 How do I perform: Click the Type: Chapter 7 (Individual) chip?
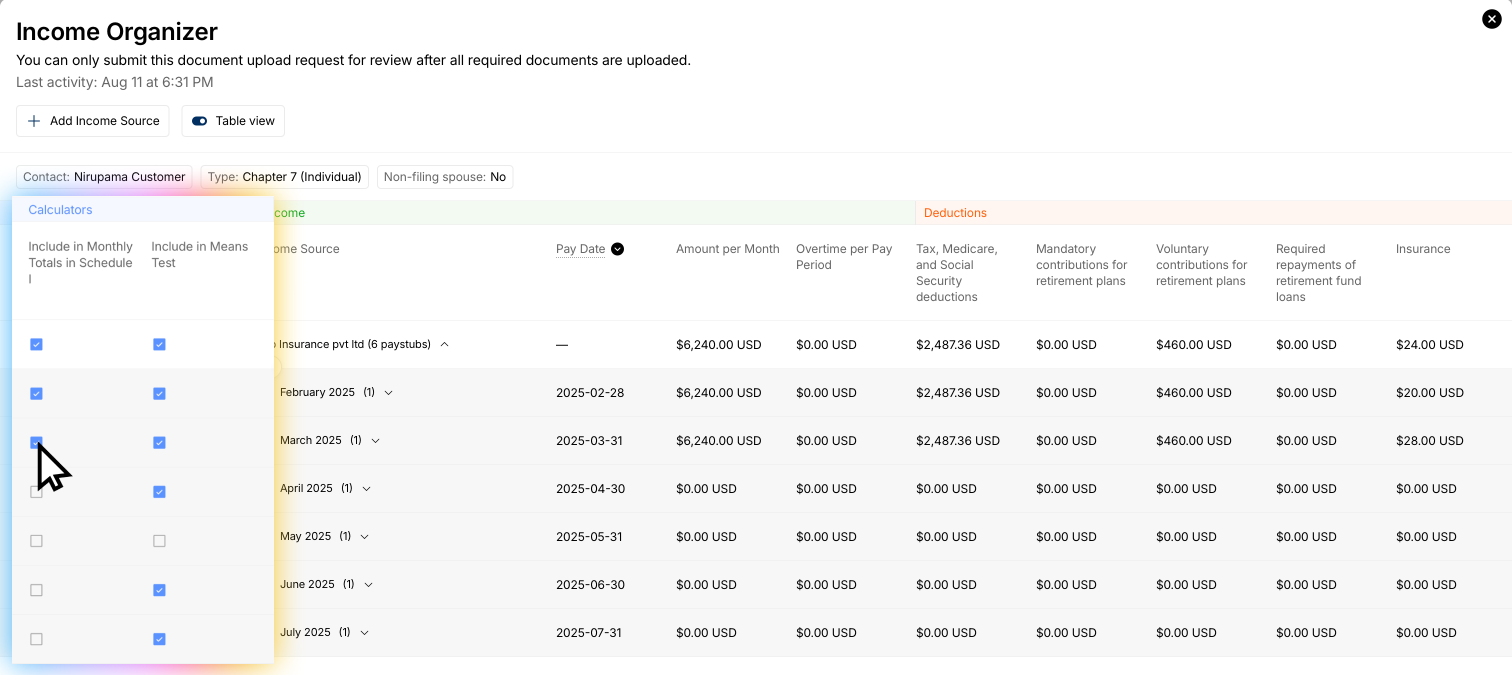pyautogui.click(x=284, y=177)
